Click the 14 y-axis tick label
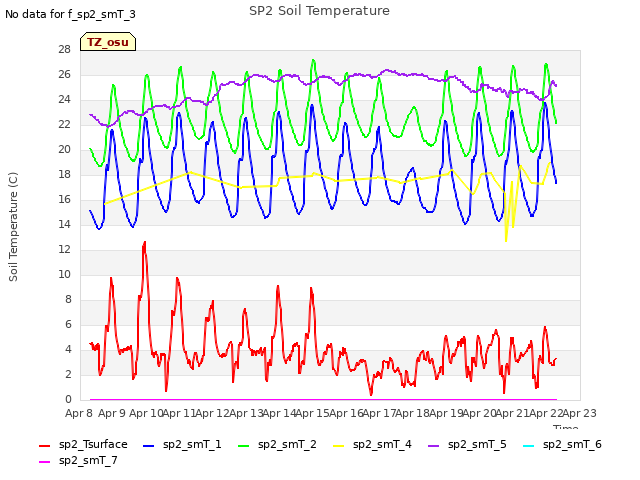The height and width of the screenshot is (480, 640). tap(64, 224)
